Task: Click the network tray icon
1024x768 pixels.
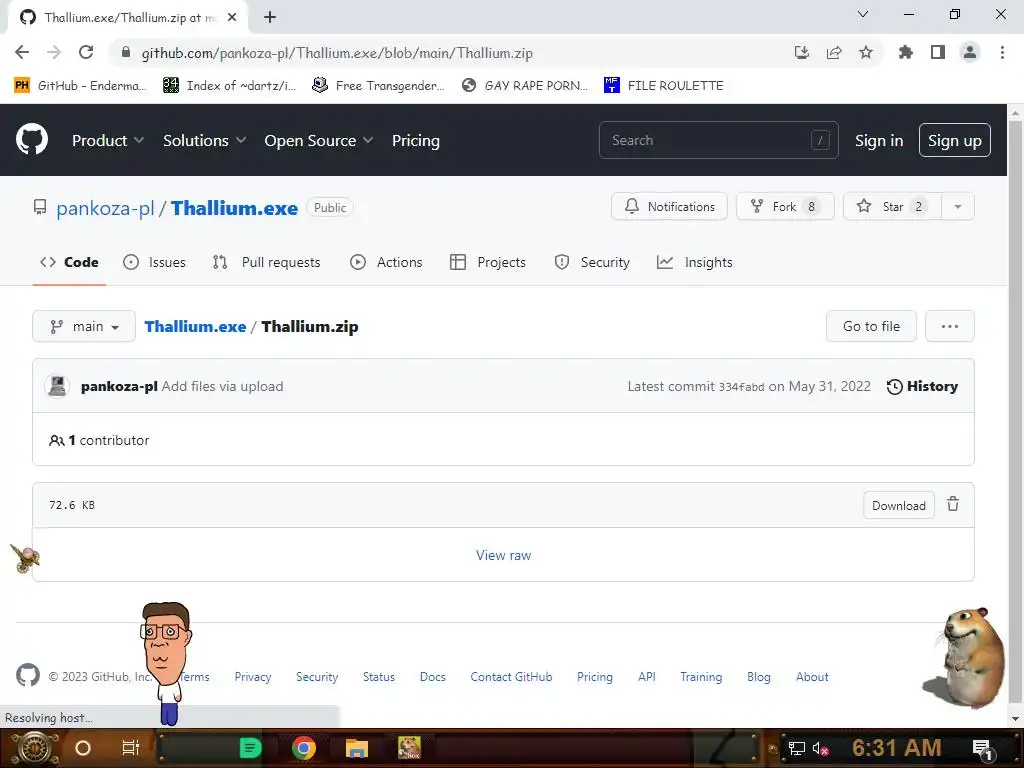Action: point(796,748)
